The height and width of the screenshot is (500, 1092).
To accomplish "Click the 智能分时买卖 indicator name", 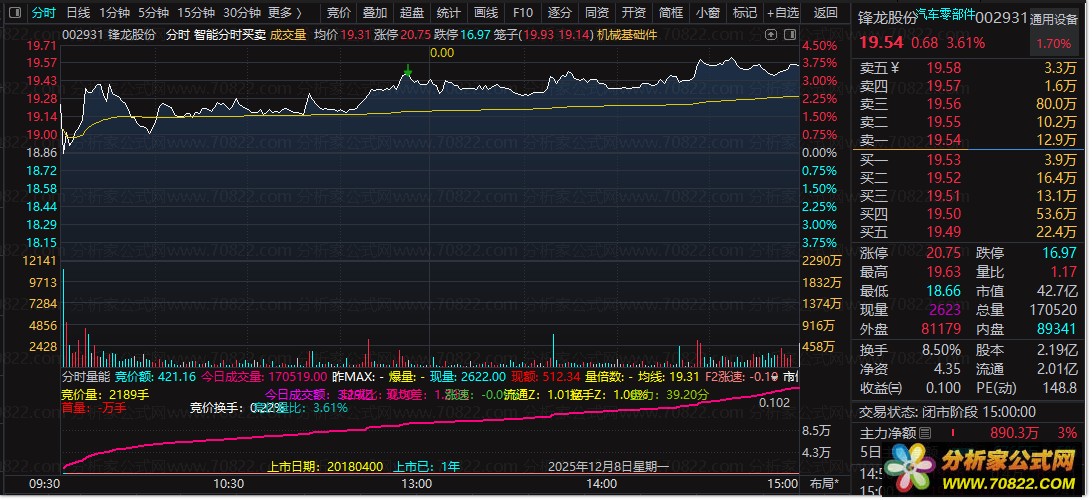I will [230, 34].
